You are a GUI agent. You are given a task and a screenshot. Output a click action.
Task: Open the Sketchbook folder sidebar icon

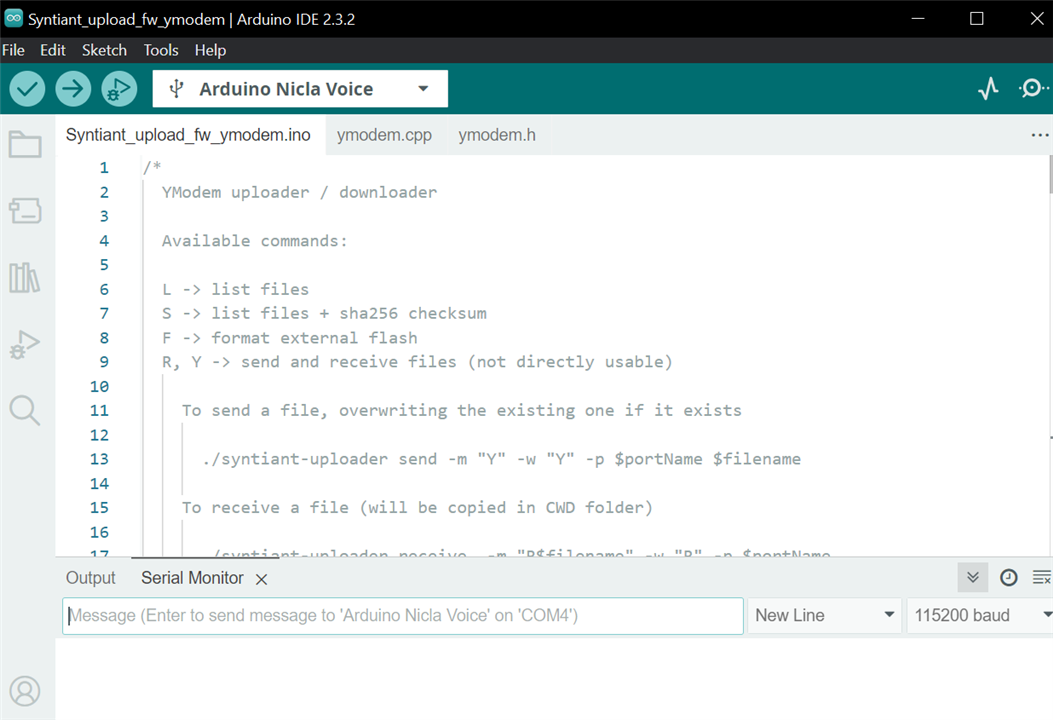(26, 144)
